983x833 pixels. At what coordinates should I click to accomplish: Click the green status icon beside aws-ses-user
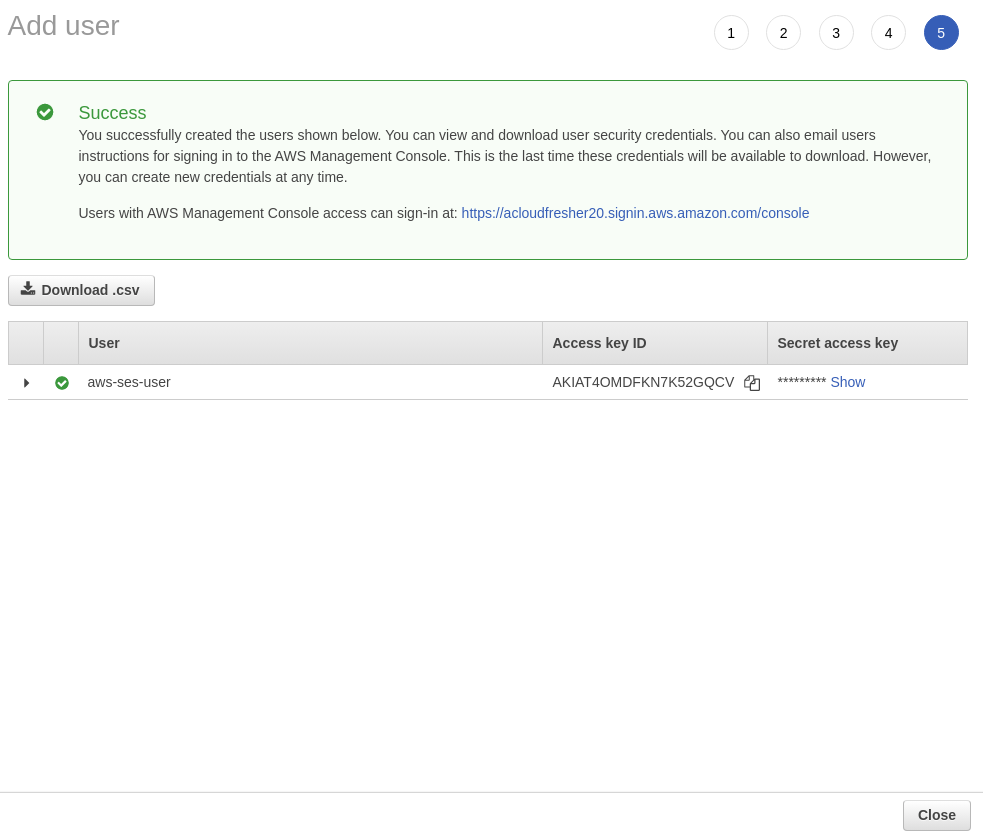pyautogui.click(x=62, y=383)
